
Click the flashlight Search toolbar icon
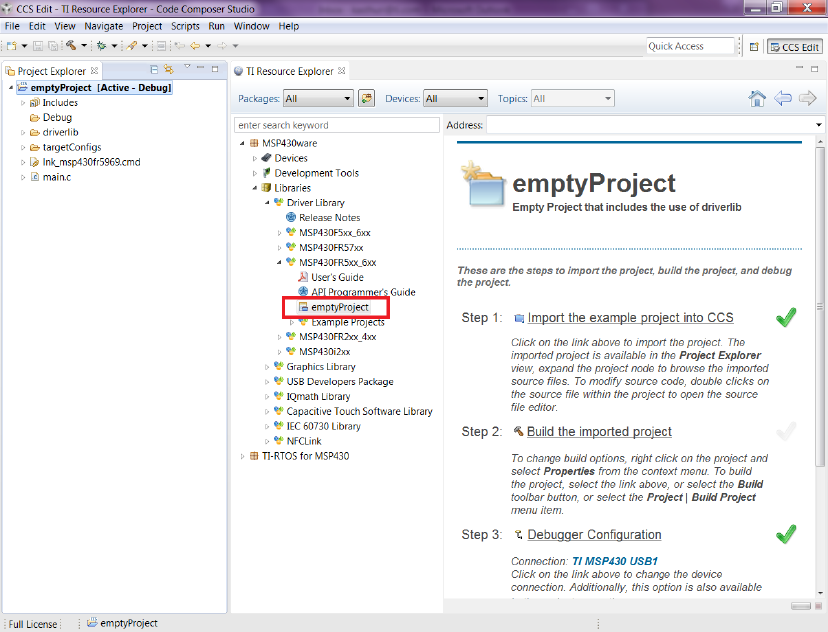[131, 46]
